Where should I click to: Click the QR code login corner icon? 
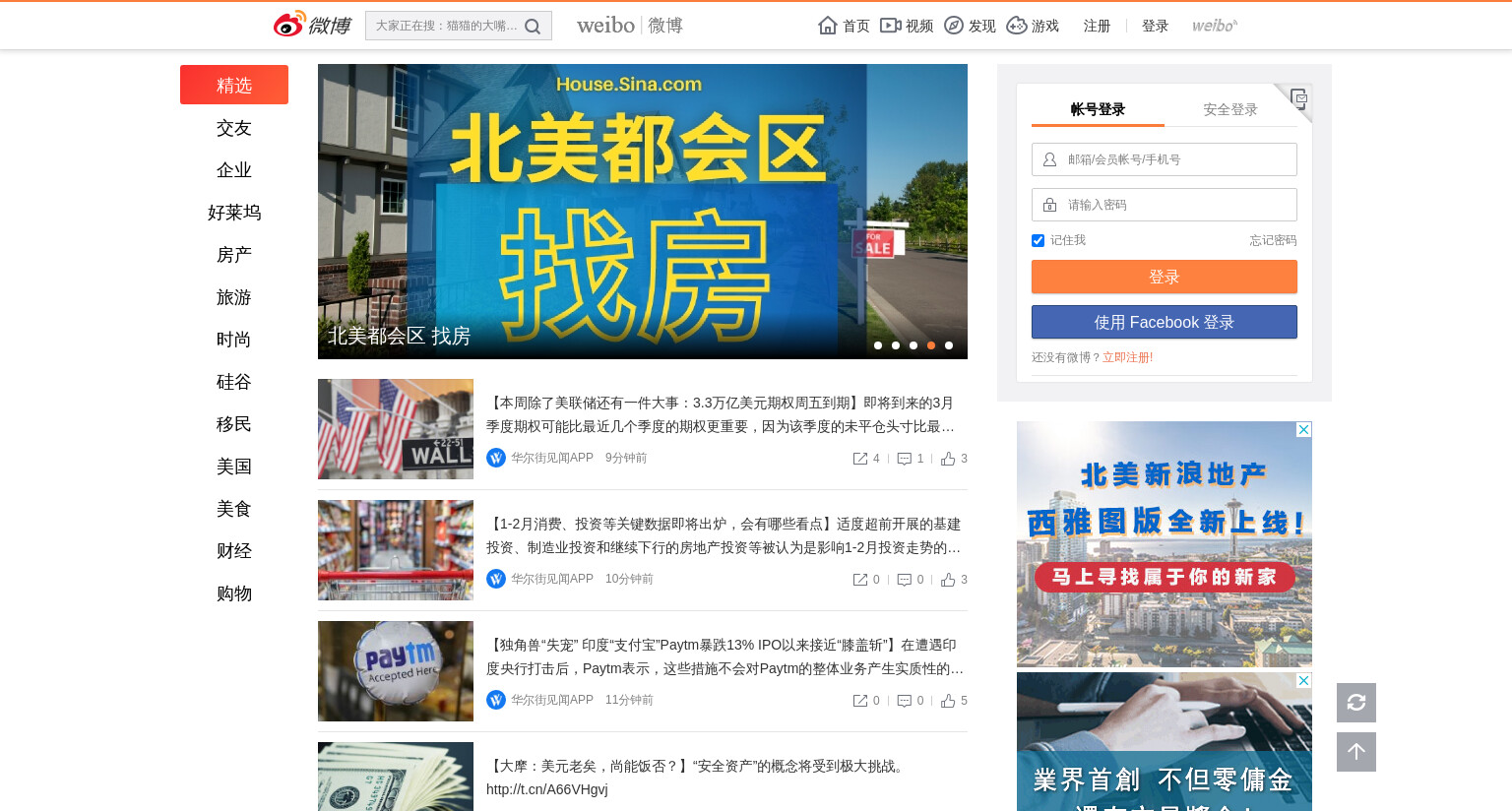tap(1298, 97)
